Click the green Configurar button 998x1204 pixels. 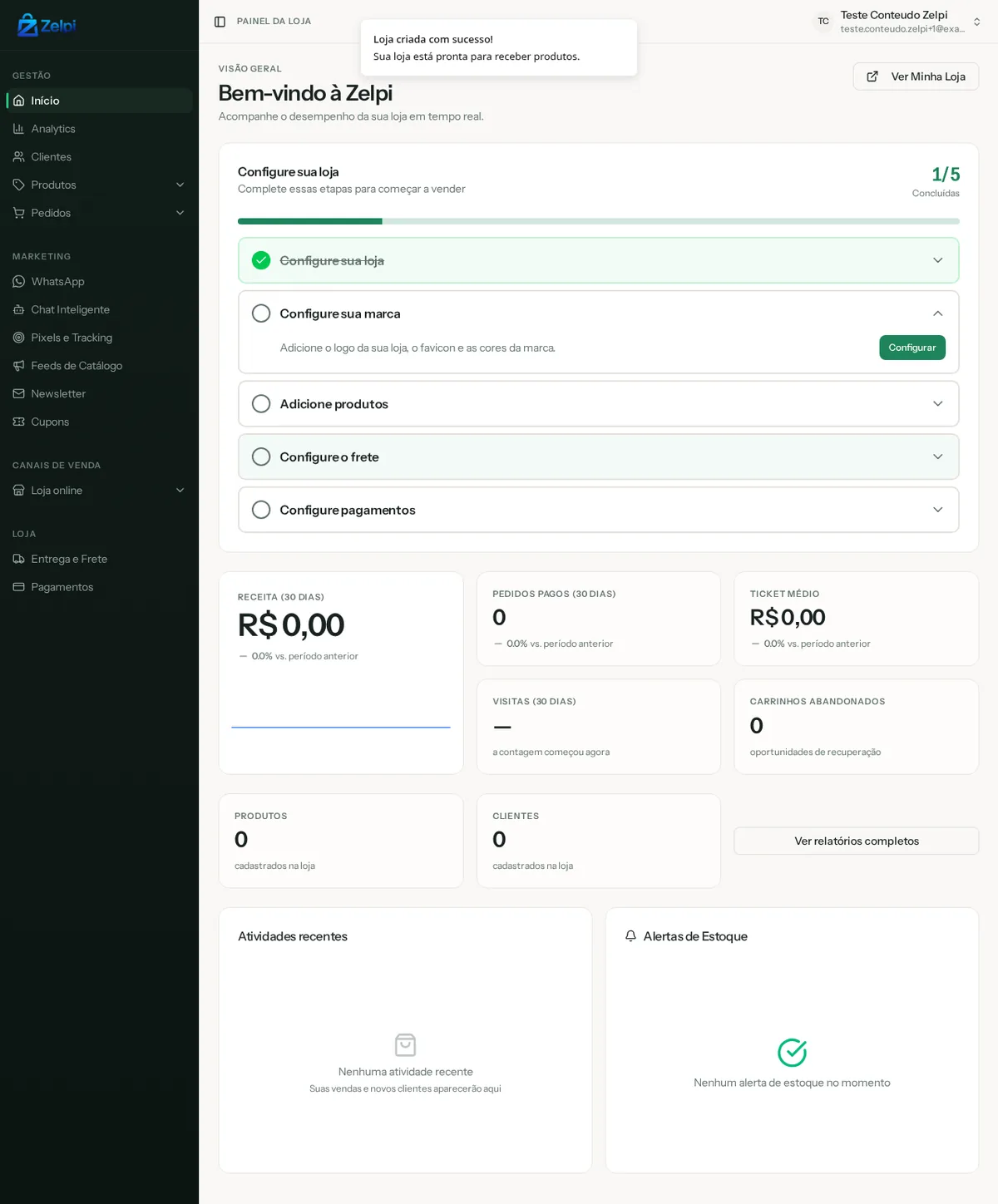coord(912,348)
